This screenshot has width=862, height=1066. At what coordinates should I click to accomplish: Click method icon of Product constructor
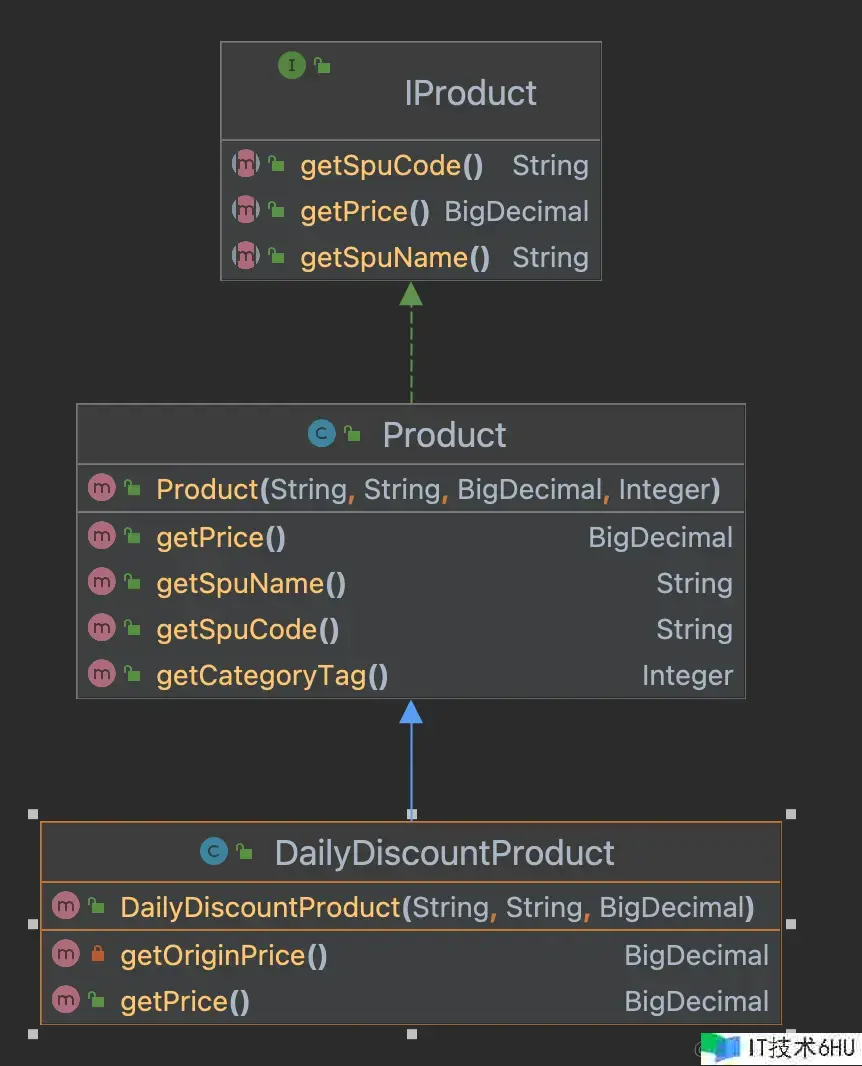(x=102, y=489)
